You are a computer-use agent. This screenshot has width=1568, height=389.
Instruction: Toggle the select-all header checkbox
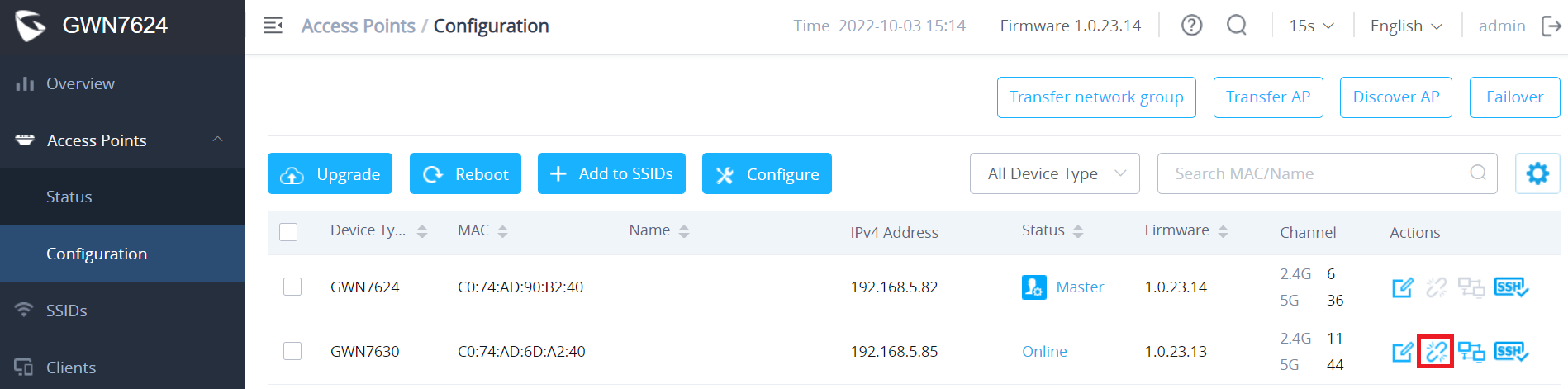click(288, 232)
